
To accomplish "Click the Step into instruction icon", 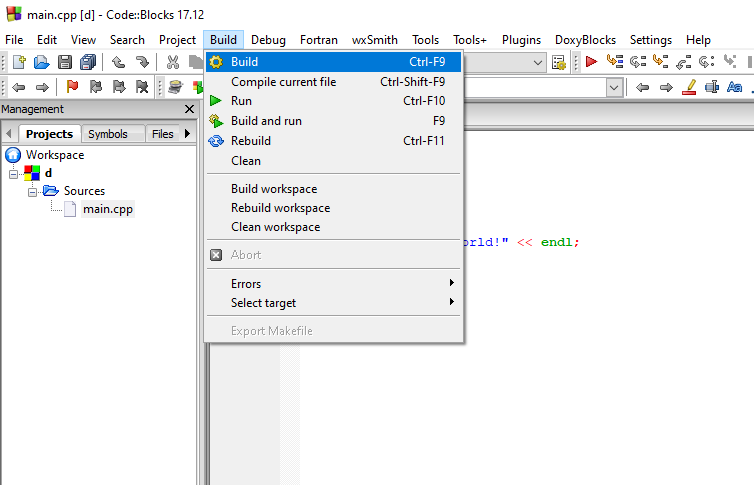I will 730,62.
